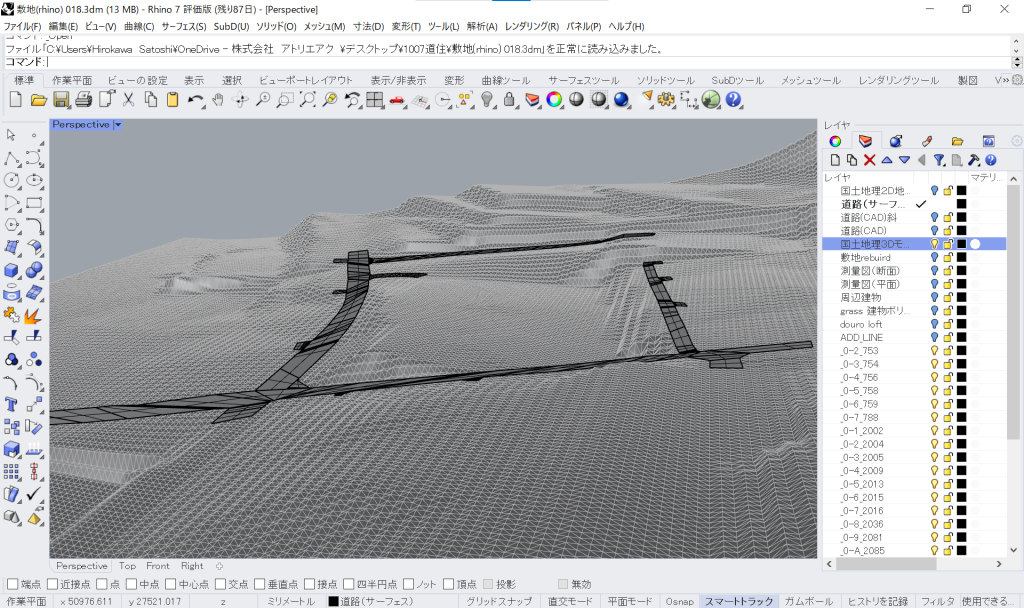Open file with the folder icon
1024x608 pixels.
coord(39,100)
